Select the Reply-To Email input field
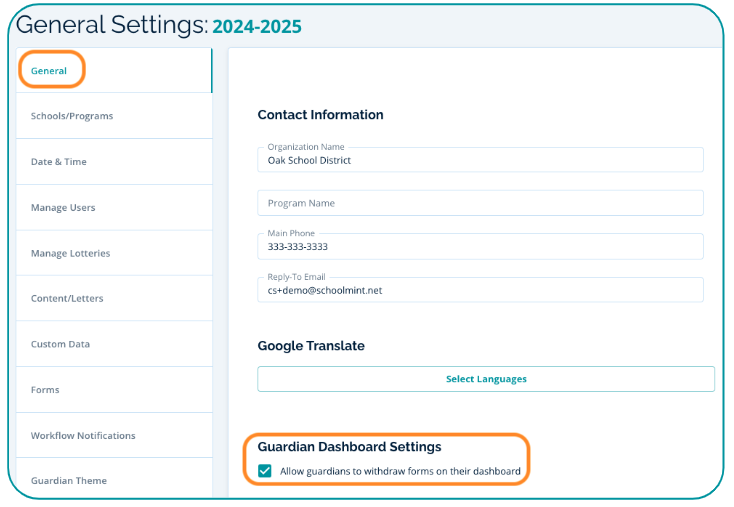The height and width of the screenshot is (507, 734). tap(480, 291)
